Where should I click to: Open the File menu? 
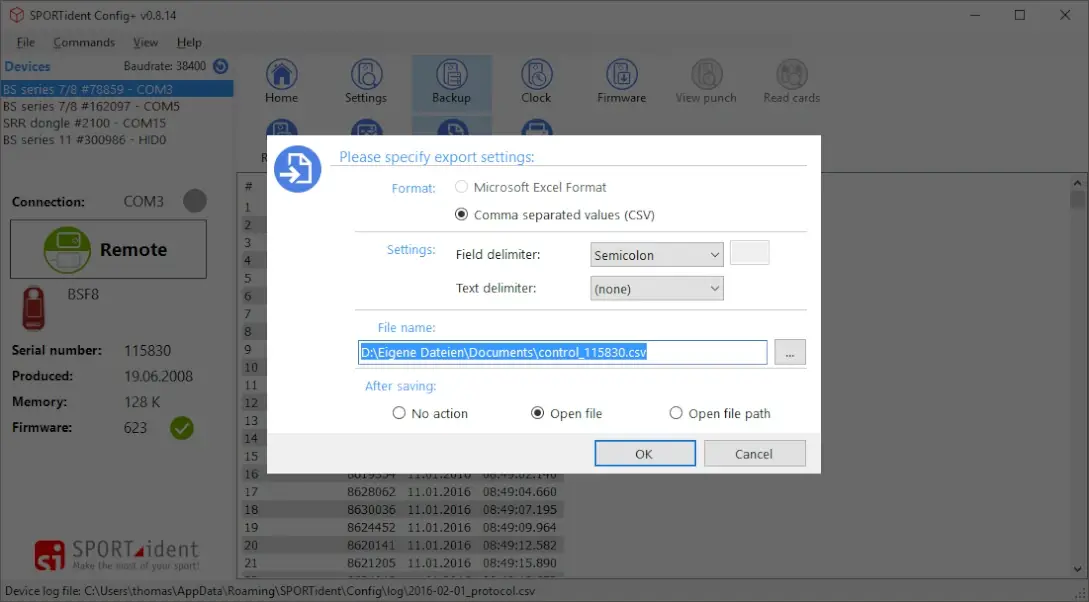[26, 43]
